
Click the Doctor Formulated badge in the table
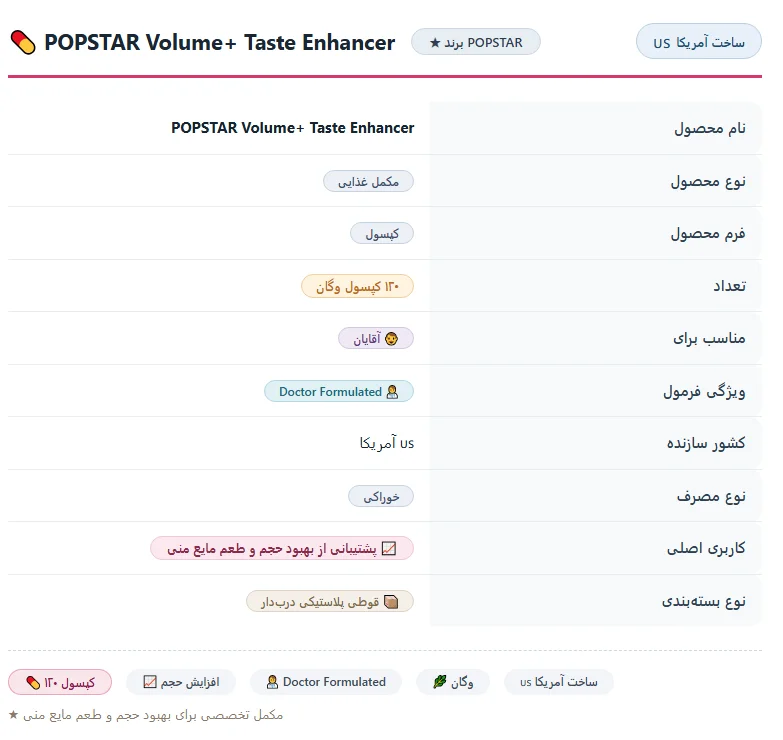click(x=339, y=391)
